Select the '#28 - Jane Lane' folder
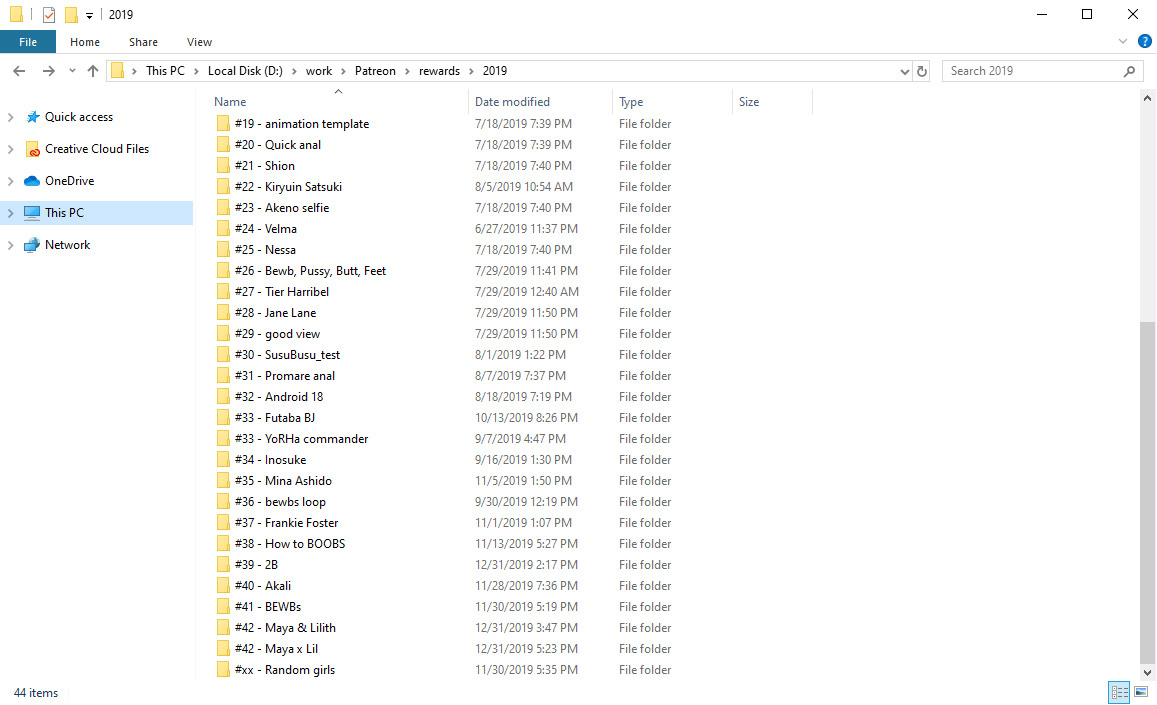Viewport: 1157px width, 705px height. coord(275,312)
